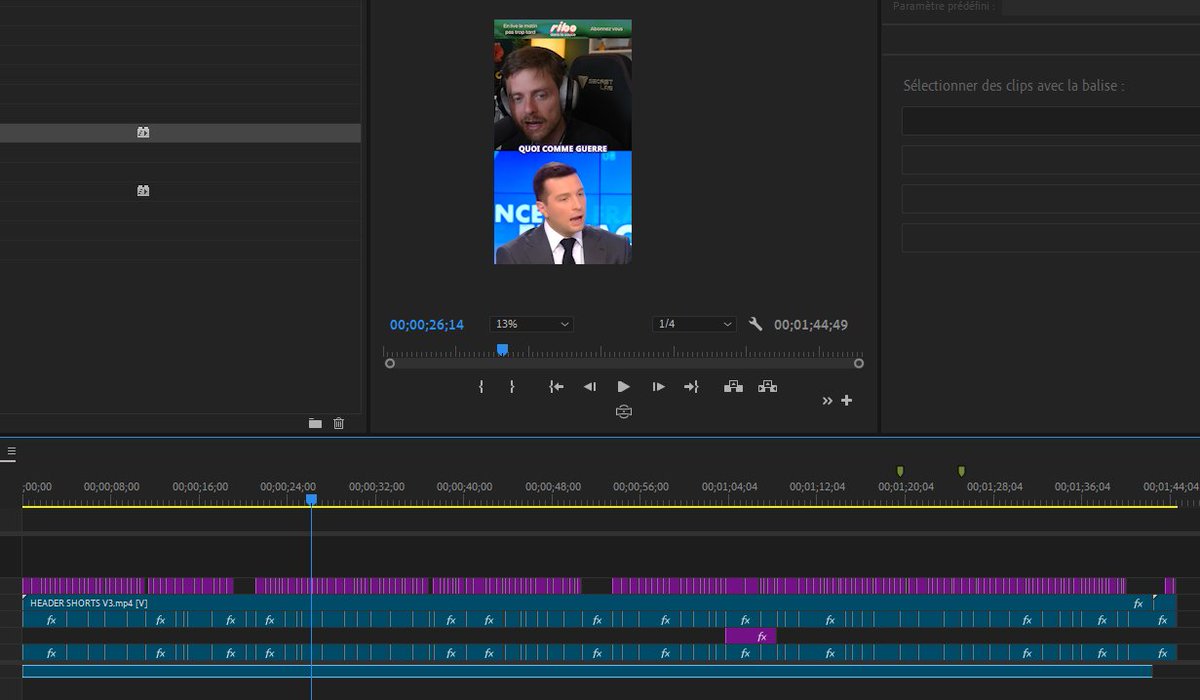The height and width of the screenshot is (700, 1200).
Task: Click the 'Paramètre prédéfini' field
Action: click(x=1101, y=7)
